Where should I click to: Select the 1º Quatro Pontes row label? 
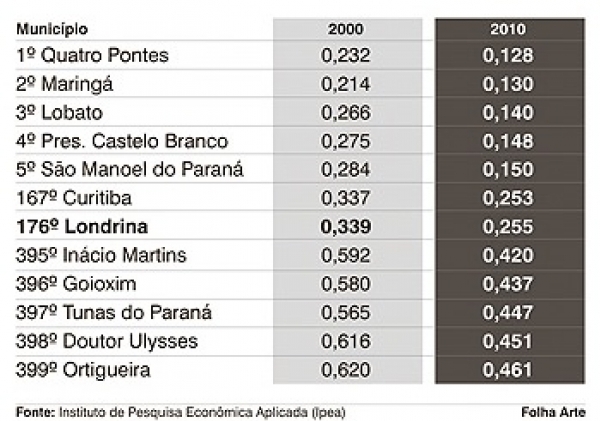[92, 55]
